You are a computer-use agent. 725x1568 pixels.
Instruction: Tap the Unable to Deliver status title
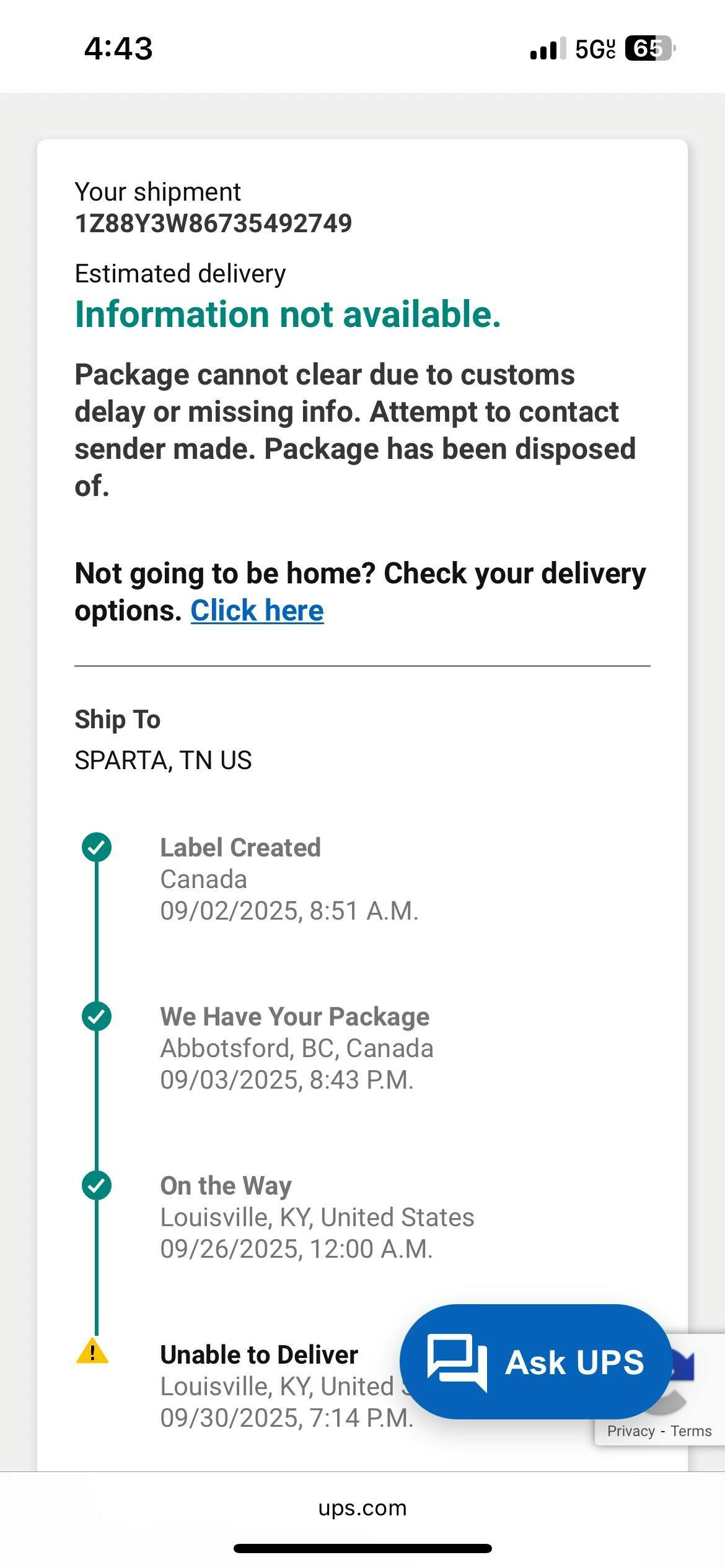coord(259,1354)
